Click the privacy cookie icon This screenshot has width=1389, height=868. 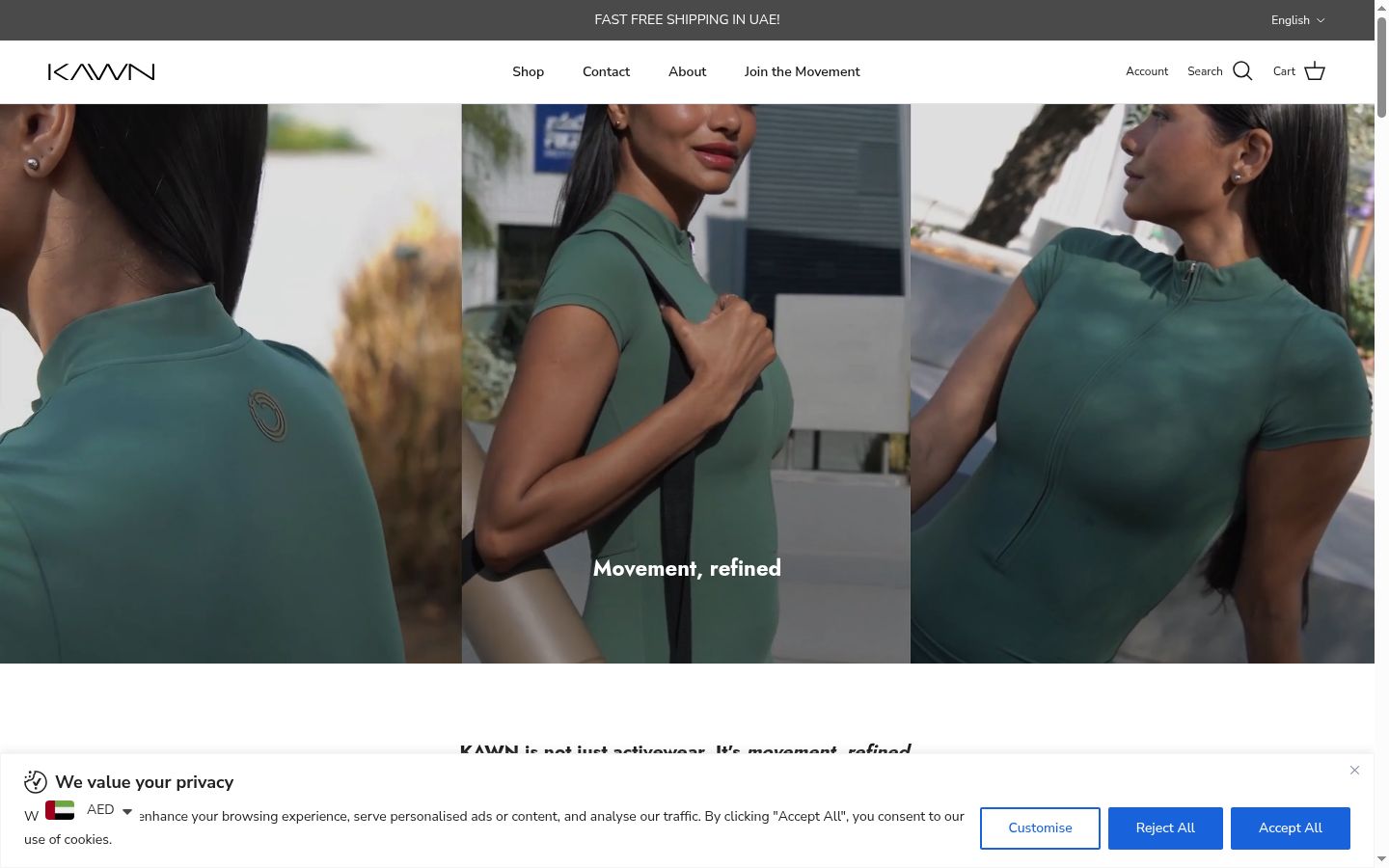click(36, 781)
